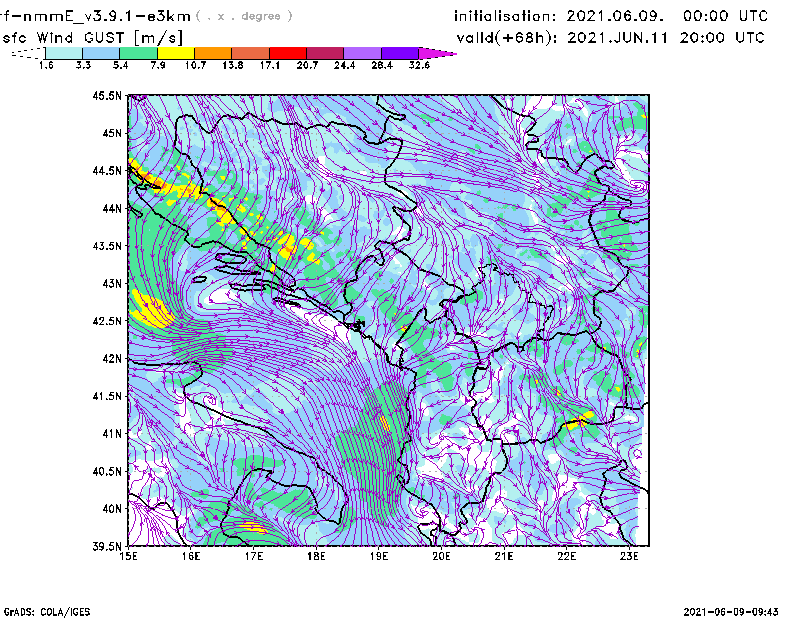The height and width of the screenshot is (618, 800).
Task: Click the 41N latitude label
Action: pyautogui.click(x=112, y=433)
